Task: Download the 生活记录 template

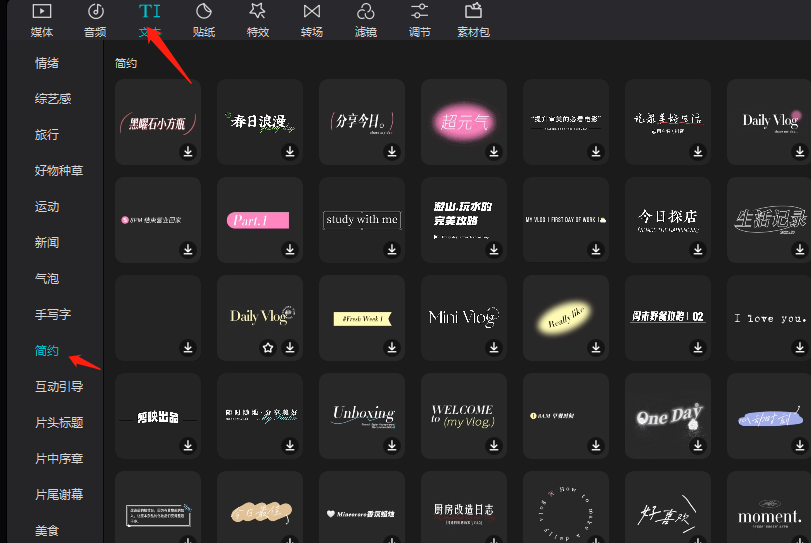Action: click(800, 249)
